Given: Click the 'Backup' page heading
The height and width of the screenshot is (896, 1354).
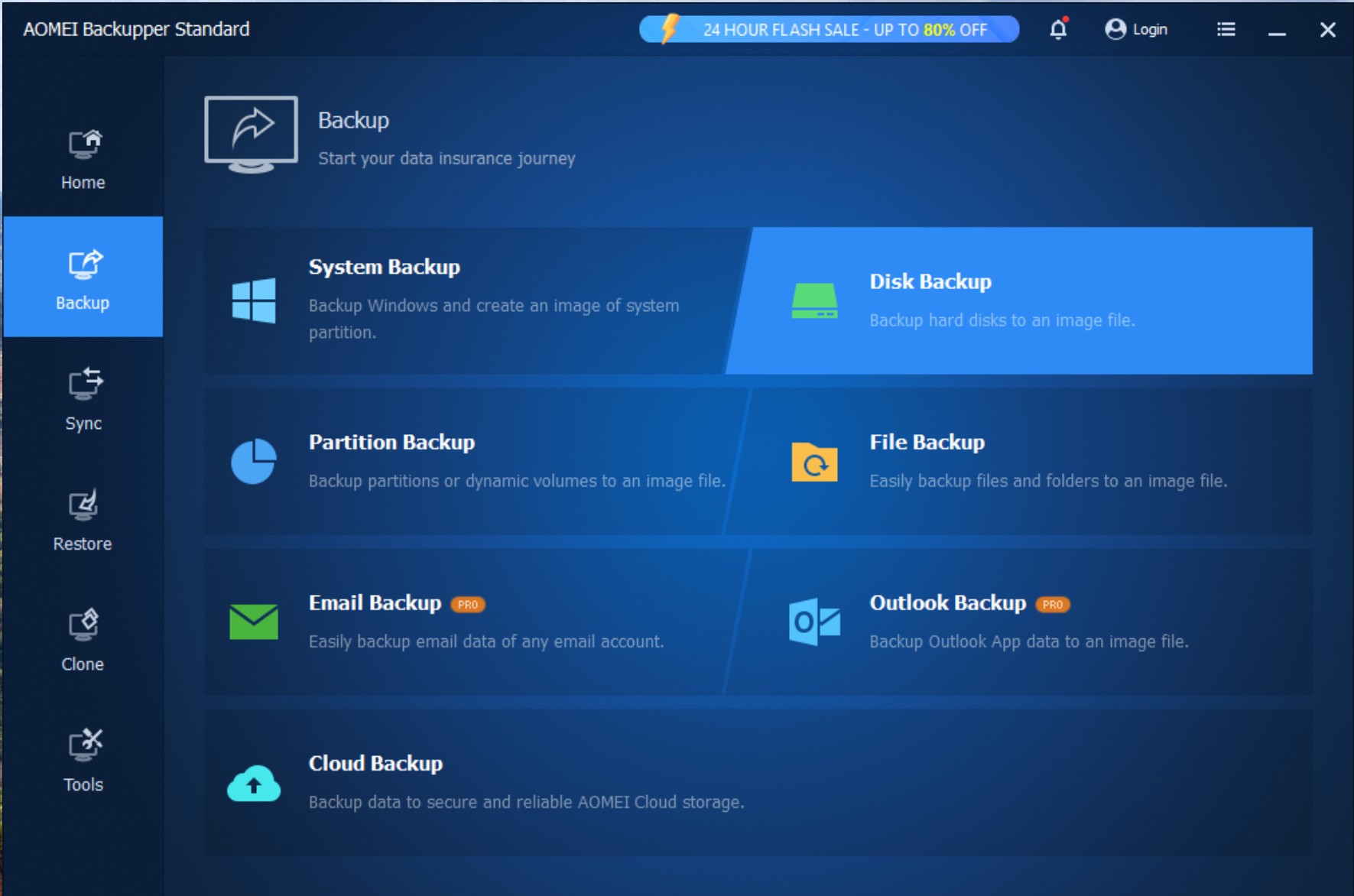Looking at the screenshot, I should pyautogui.click(x=353, y=120).
